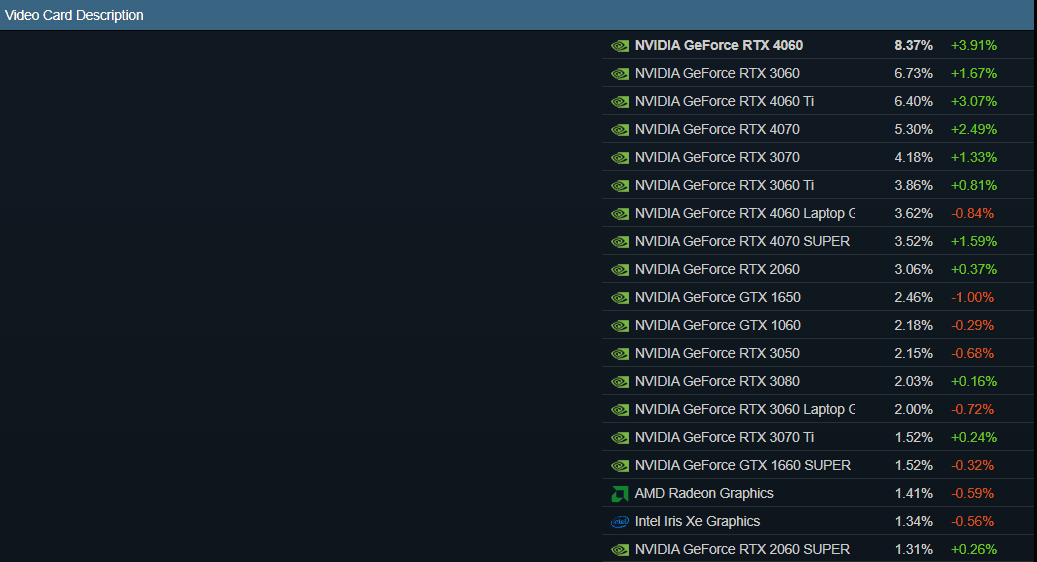Select the NVIDIA GeForce RTX 2060 name

717,269
